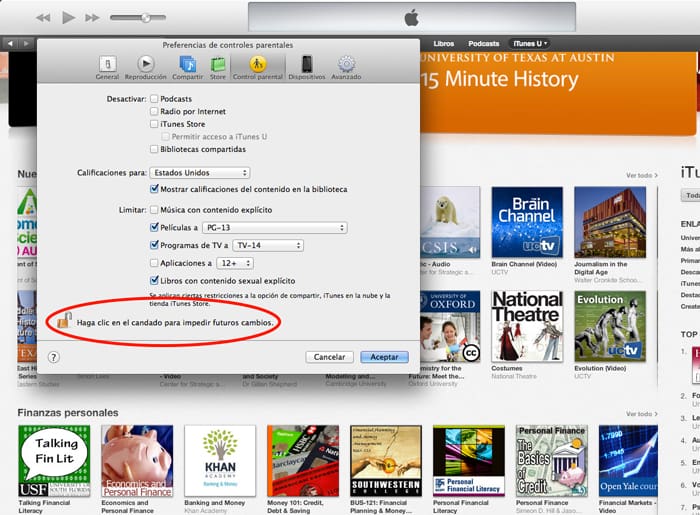Enable the Radio por Internet checkbox
The image size is (700, 515).
pyautogui.click(x=154, y=111)
